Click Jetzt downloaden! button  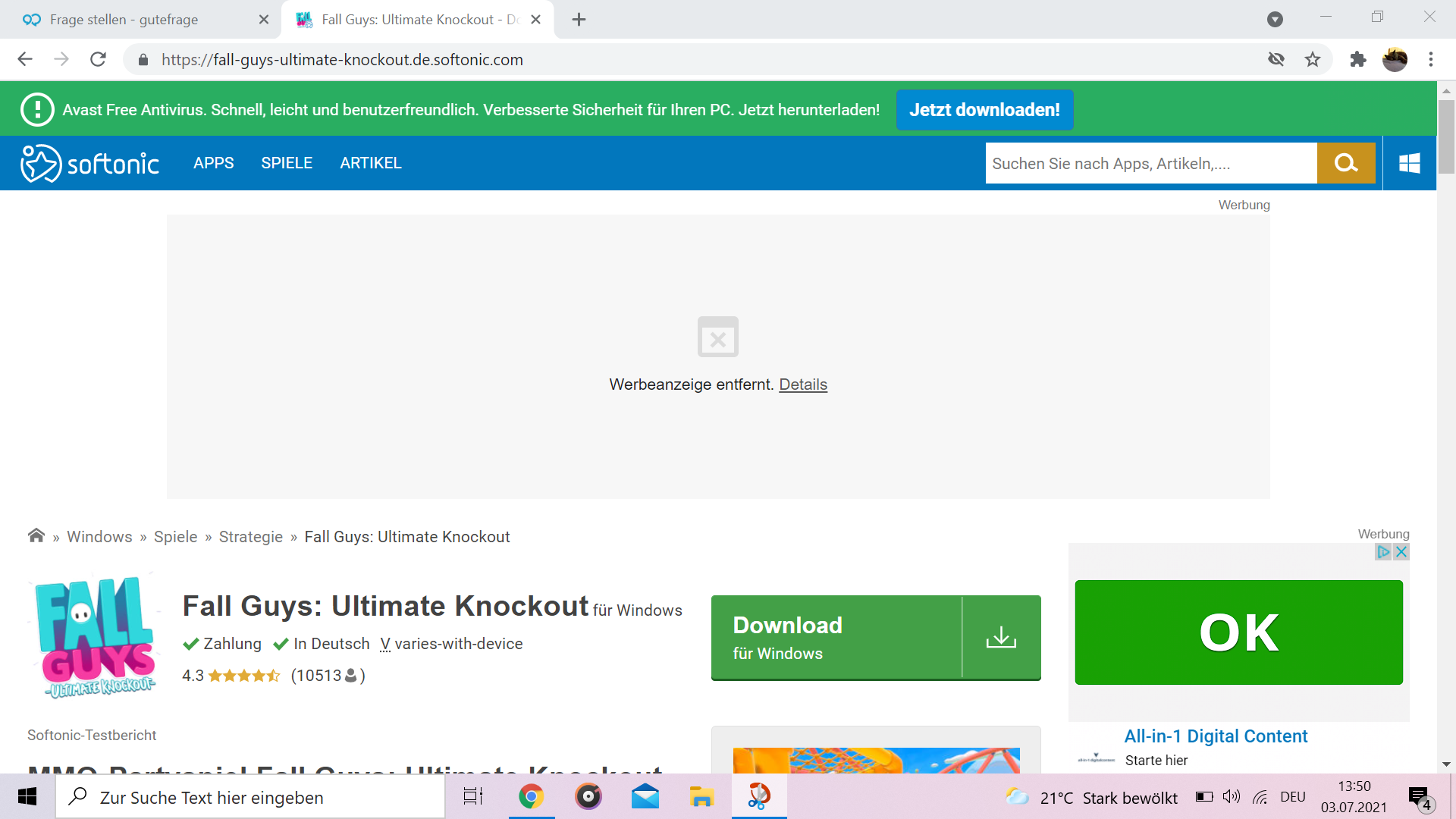[984, 110]
